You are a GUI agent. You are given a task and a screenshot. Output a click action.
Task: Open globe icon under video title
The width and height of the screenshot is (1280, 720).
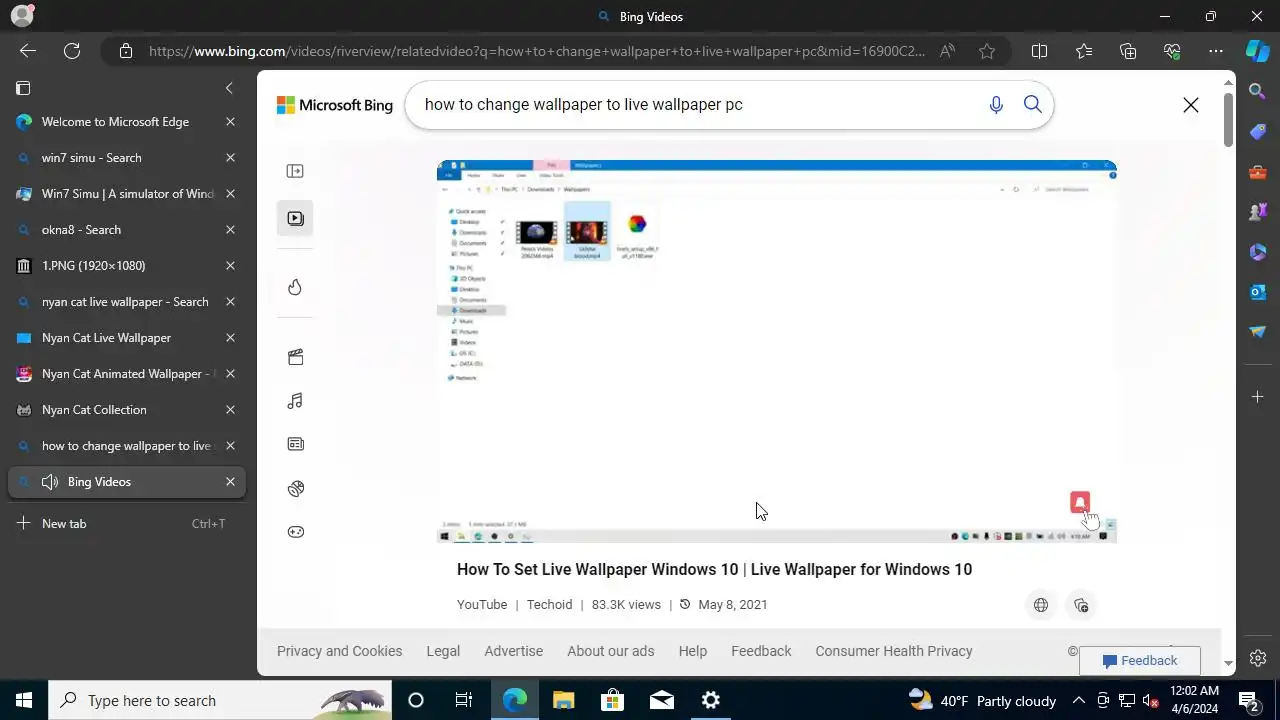point(1041,605)
